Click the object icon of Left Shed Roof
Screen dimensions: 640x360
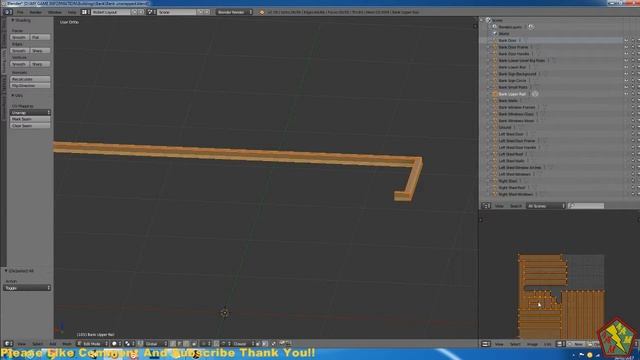click(x=494, y=154)
